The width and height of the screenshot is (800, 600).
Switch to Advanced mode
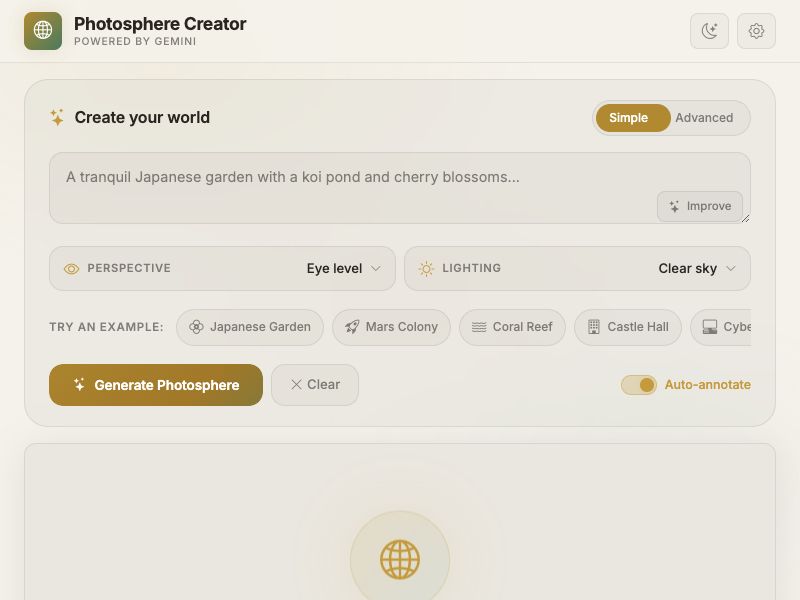coord(704,117)
